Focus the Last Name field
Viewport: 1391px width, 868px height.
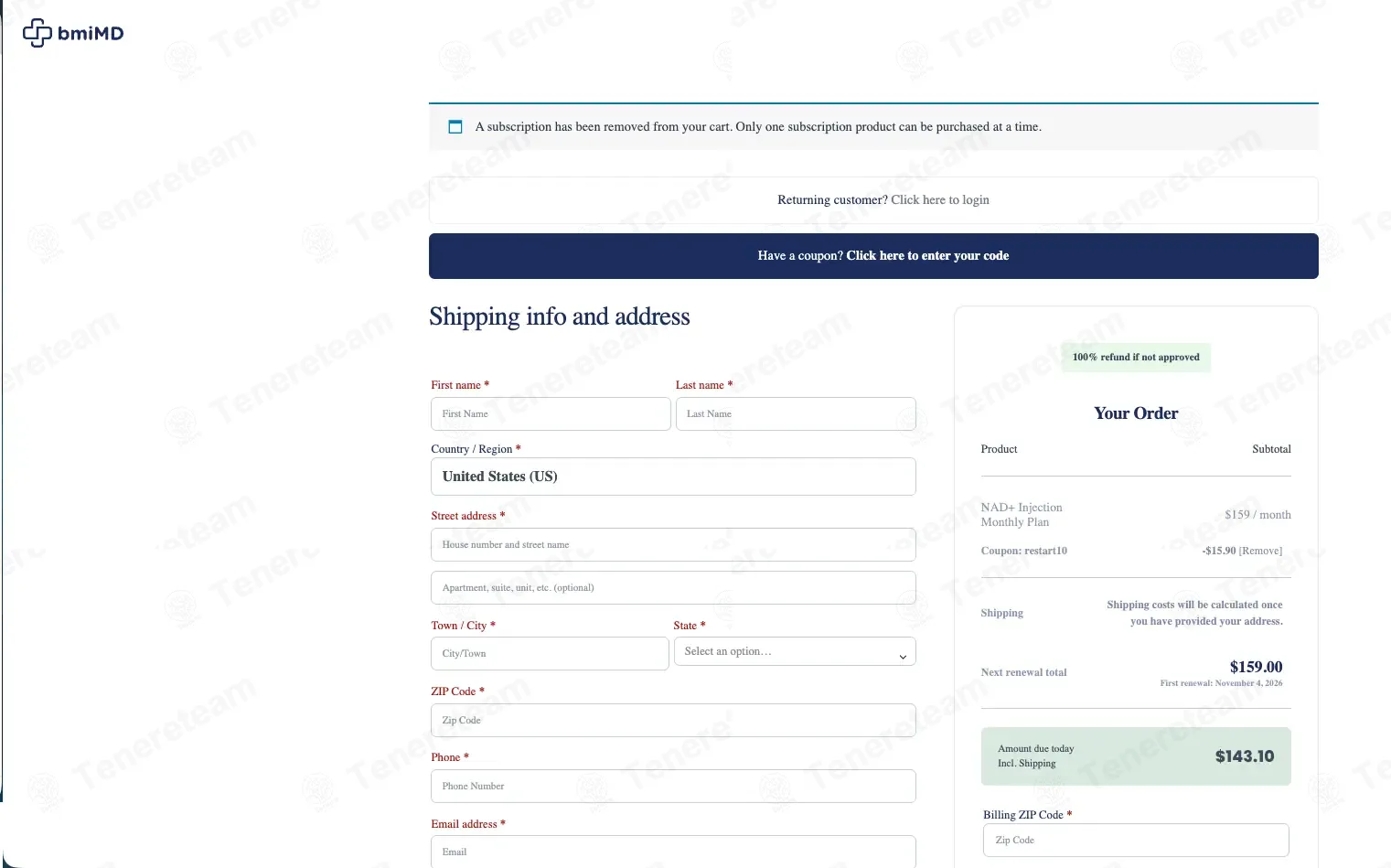[x=796, y=414]
